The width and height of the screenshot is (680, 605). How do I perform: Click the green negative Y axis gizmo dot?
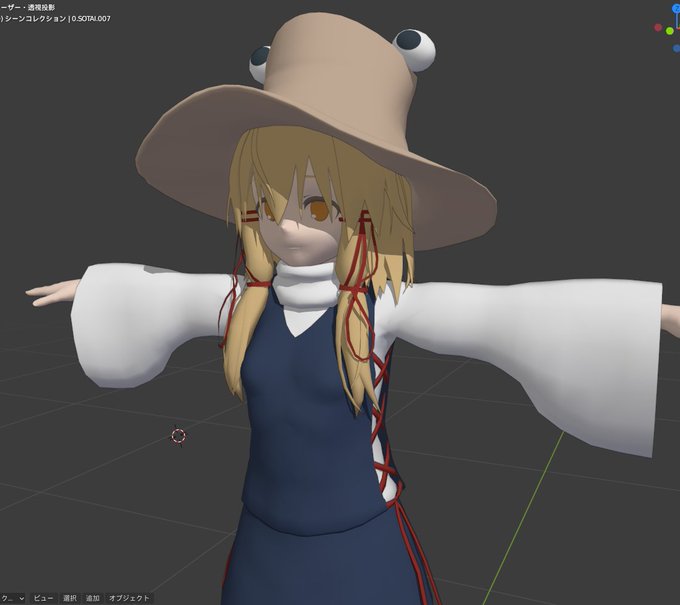[670, 31]
